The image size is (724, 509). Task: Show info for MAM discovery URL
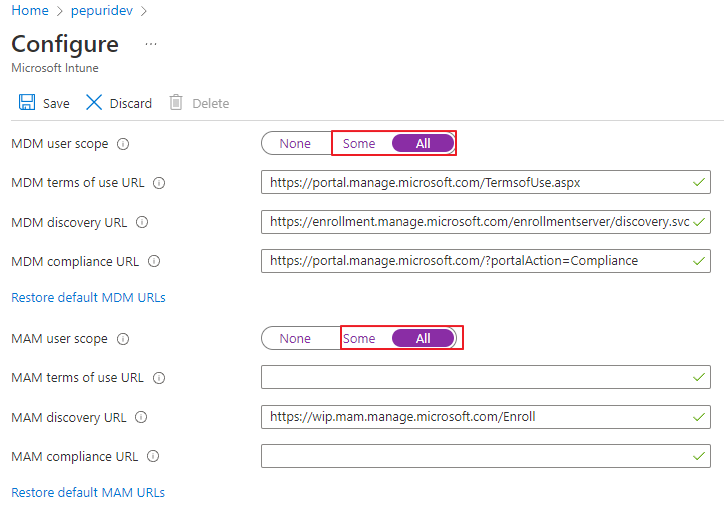[x=141, y=418]
